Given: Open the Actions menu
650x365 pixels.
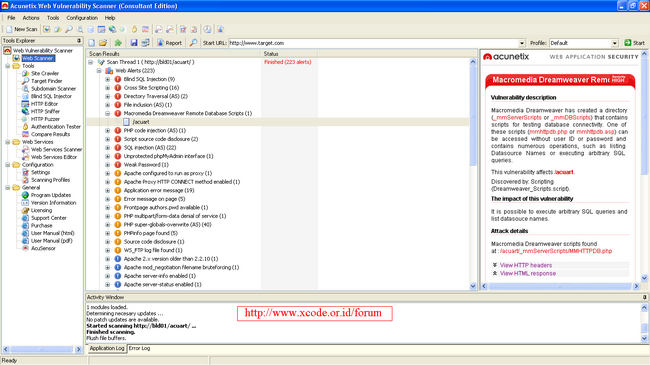Looking at the screenshot, I should (31, 18).
